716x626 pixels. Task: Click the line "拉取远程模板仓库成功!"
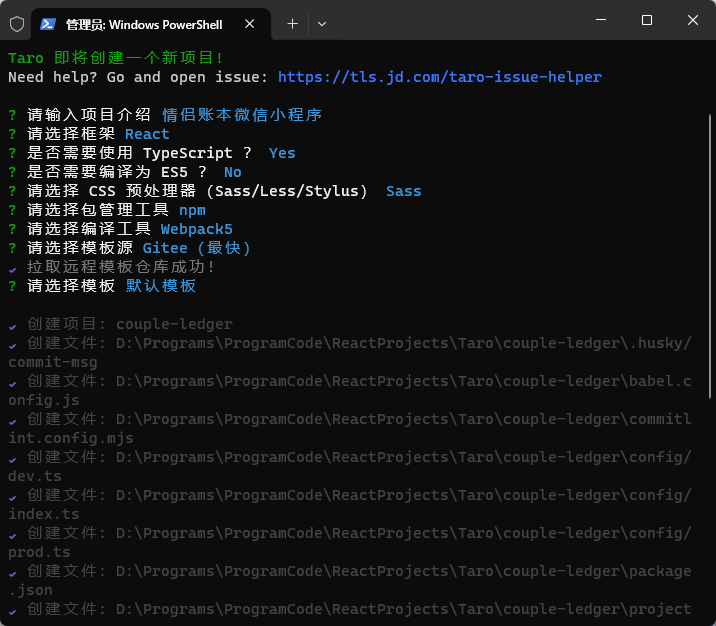[121, 267]
